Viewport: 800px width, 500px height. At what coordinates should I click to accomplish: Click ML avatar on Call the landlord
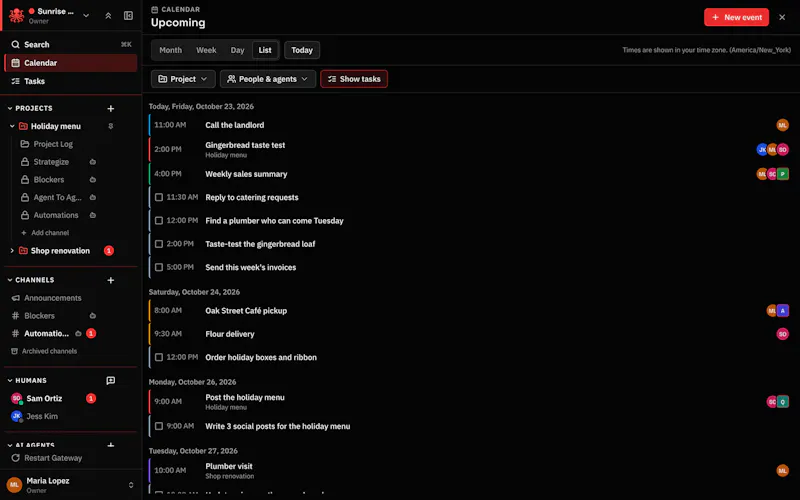[782, 125]
